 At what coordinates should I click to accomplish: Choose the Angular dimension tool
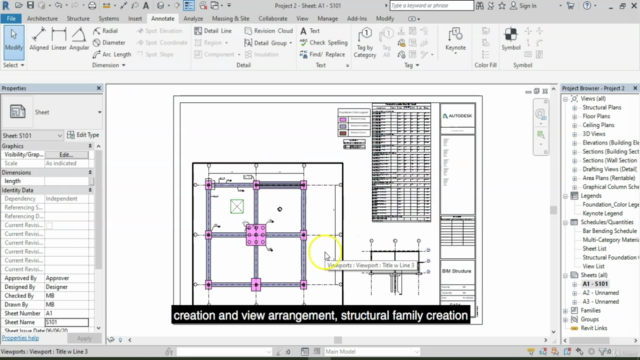[79, 39]
